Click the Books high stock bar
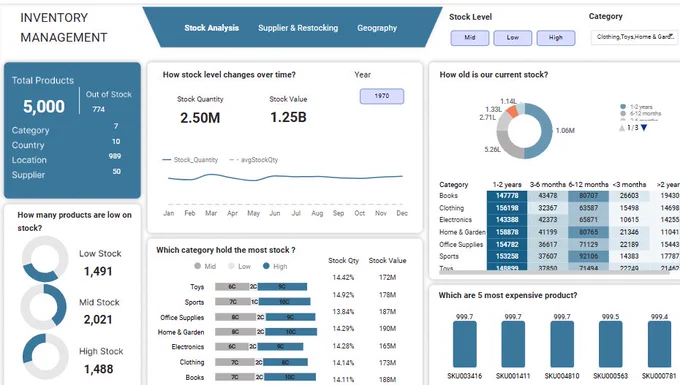Image resolution: width=680 pixels, height=385 pixels. (290, 377)
